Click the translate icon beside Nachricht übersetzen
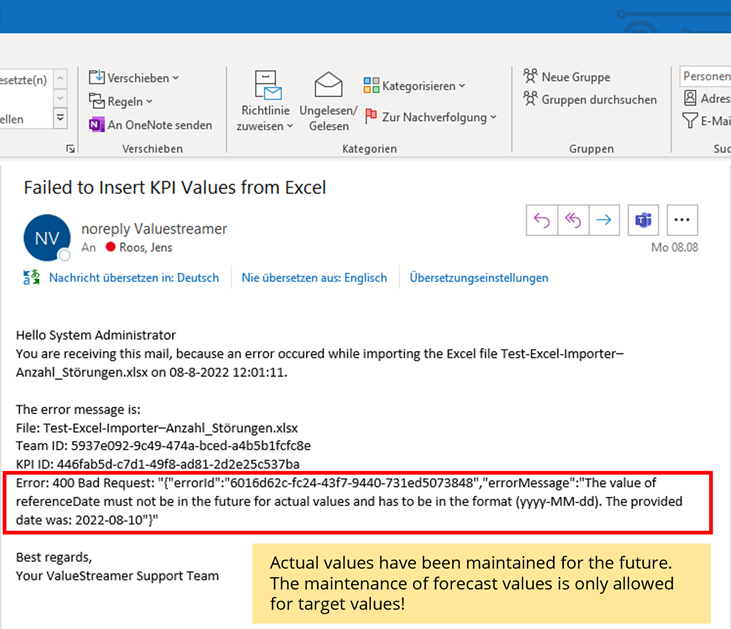731x629 pixels. (32, 278)
